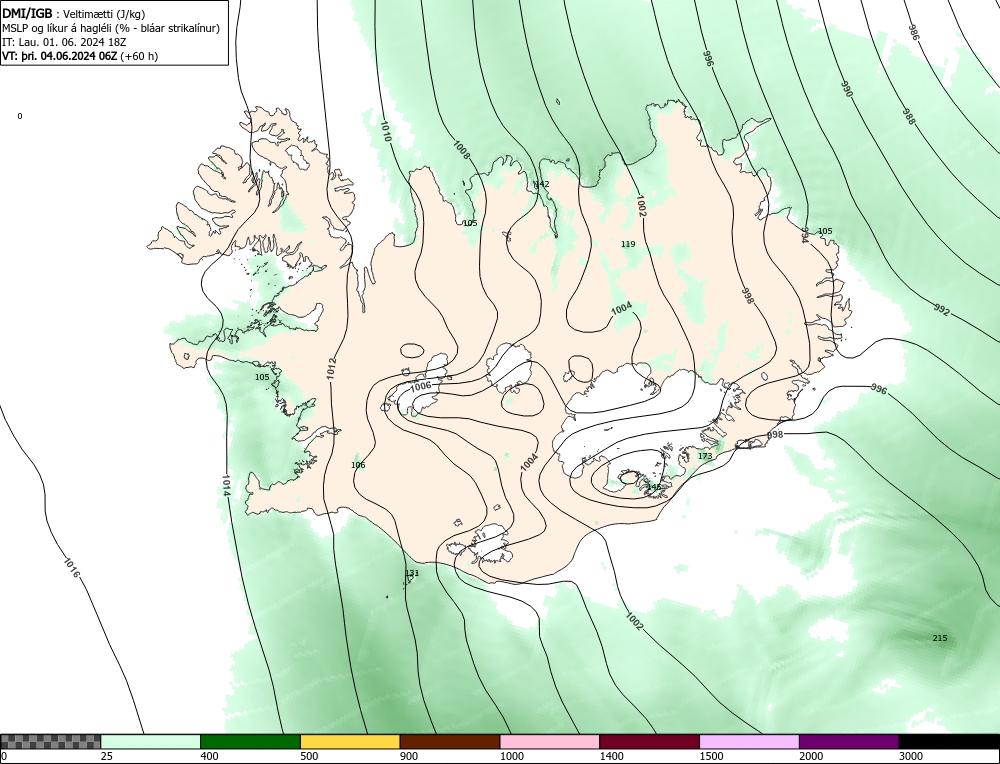The height and width of the screenshot is (764, 1000).
Task: Click the '1400' colour scale label
Action: point(612,757)
